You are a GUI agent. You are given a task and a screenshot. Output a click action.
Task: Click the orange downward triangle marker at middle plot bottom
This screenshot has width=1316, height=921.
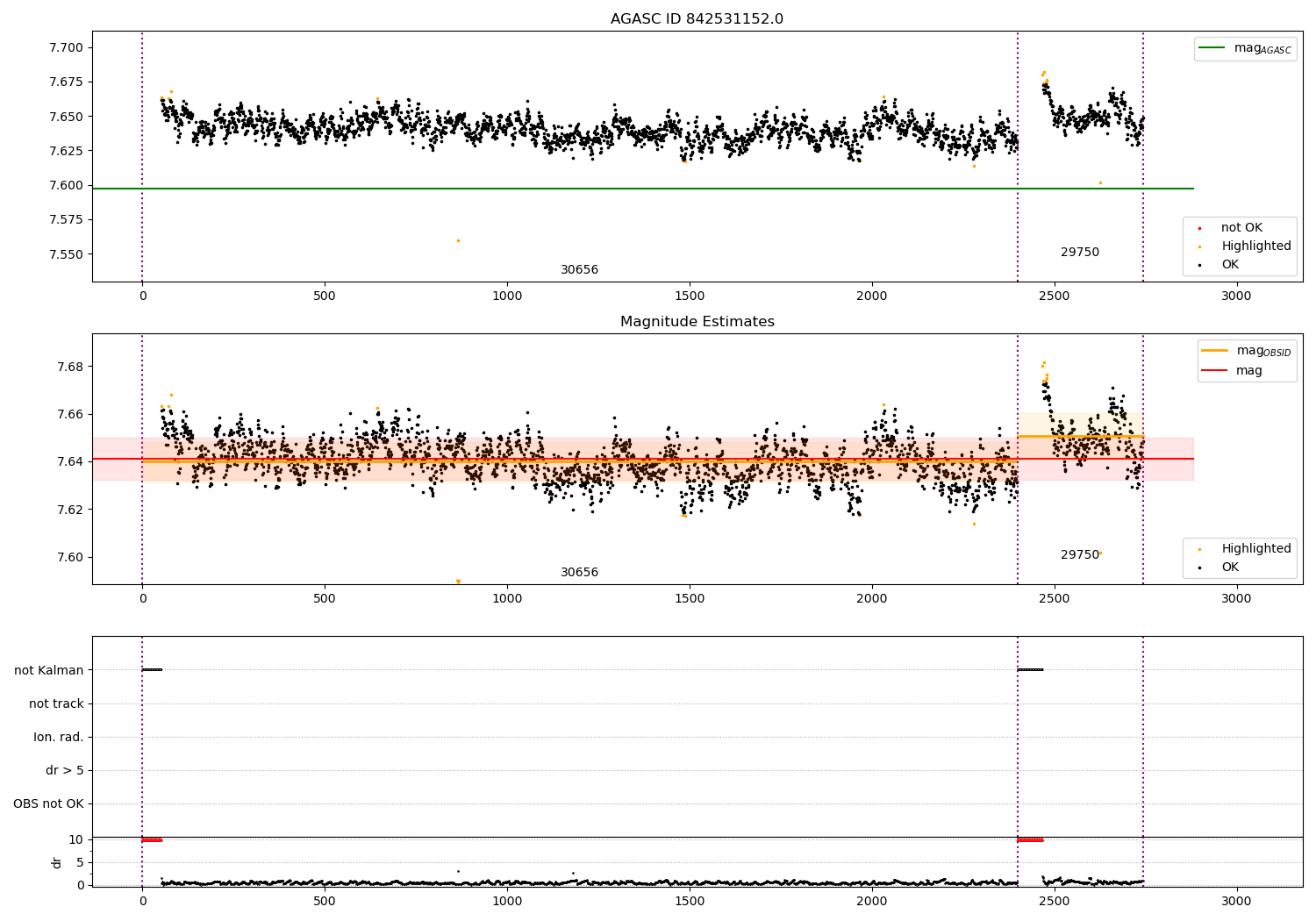(458, 581)
